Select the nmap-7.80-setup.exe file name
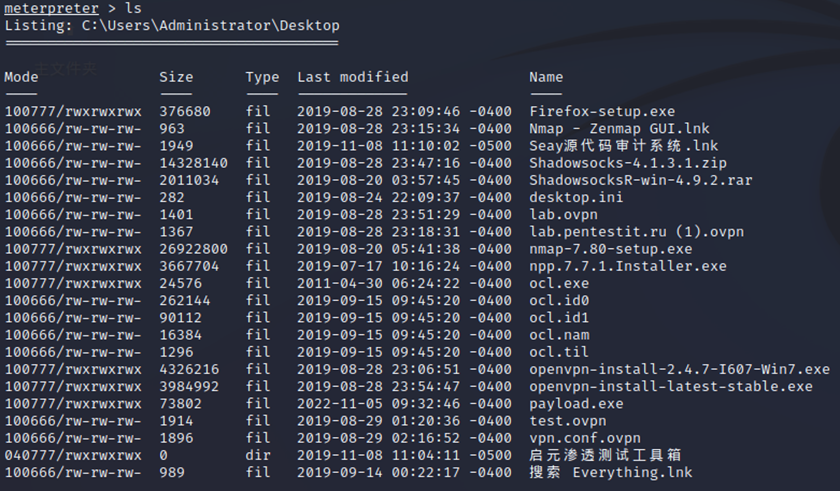 pos(610,249)
